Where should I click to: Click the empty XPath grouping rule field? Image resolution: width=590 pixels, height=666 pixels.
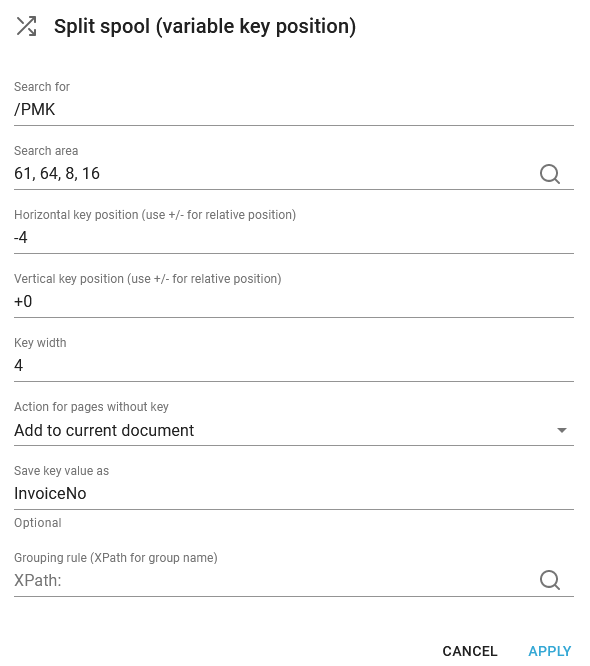point(274,581)
